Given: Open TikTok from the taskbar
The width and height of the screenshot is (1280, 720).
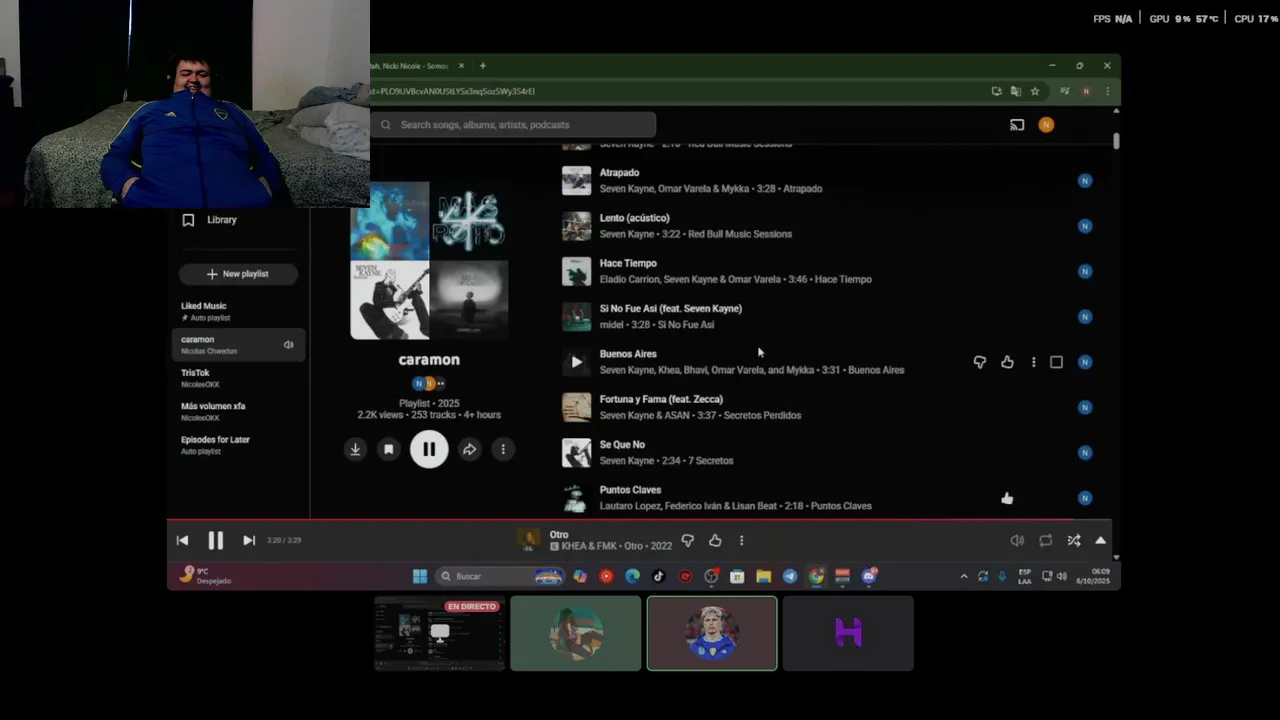Looking at the screenshot, I should pyautogui.click(x=658, y=576).
